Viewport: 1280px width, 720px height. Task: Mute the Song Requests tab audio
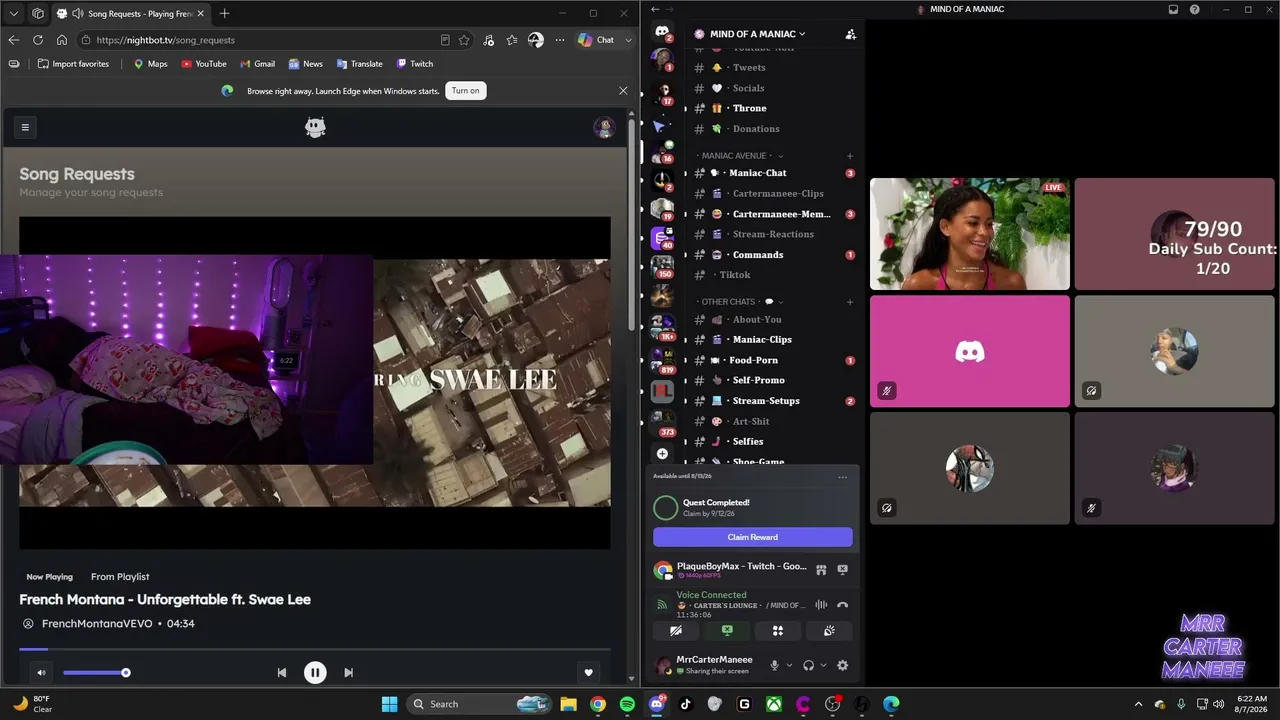click(76, 14)
